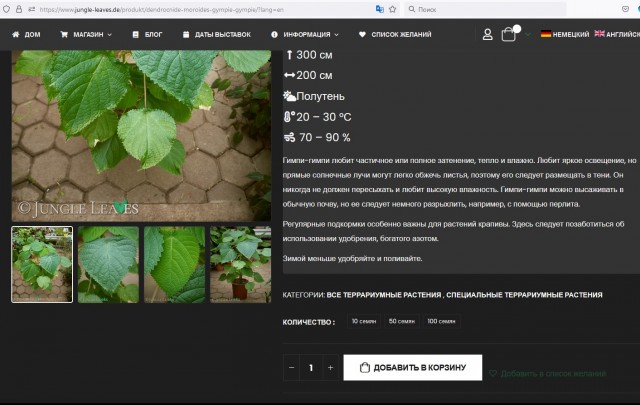
Task: Select the third leaf thumbnail
Action: [174, 265]
